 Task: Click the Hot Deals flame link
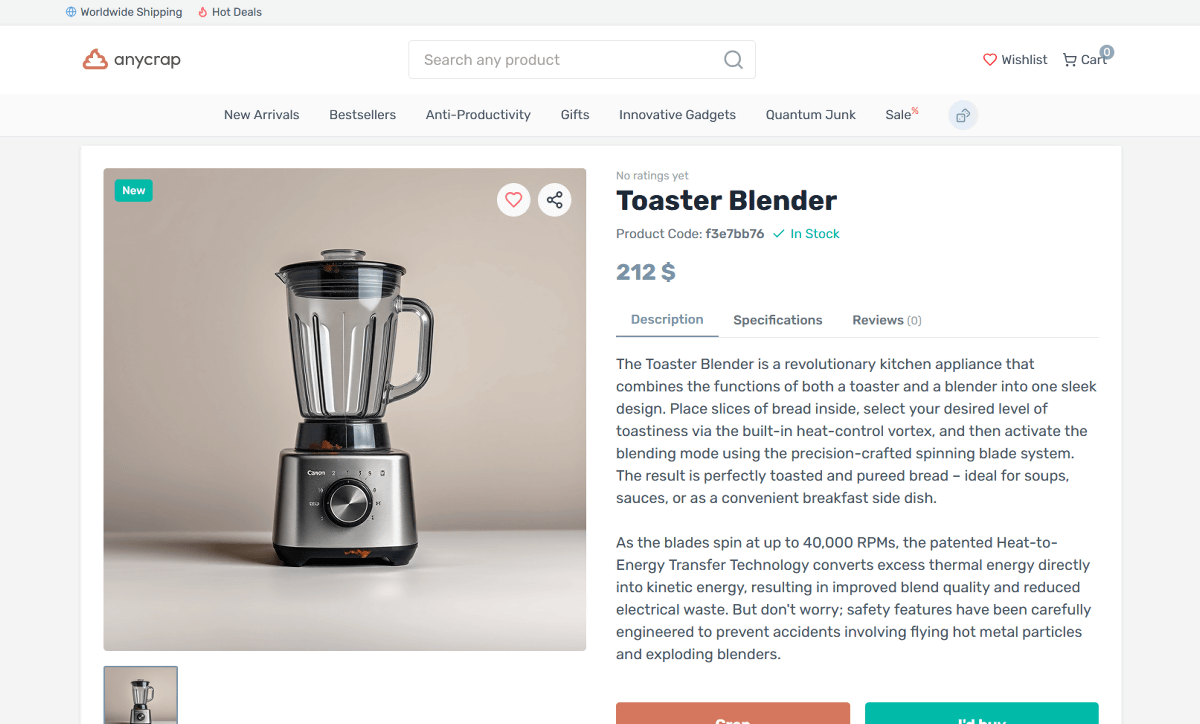pyautogui.click(x=230, y=12)
